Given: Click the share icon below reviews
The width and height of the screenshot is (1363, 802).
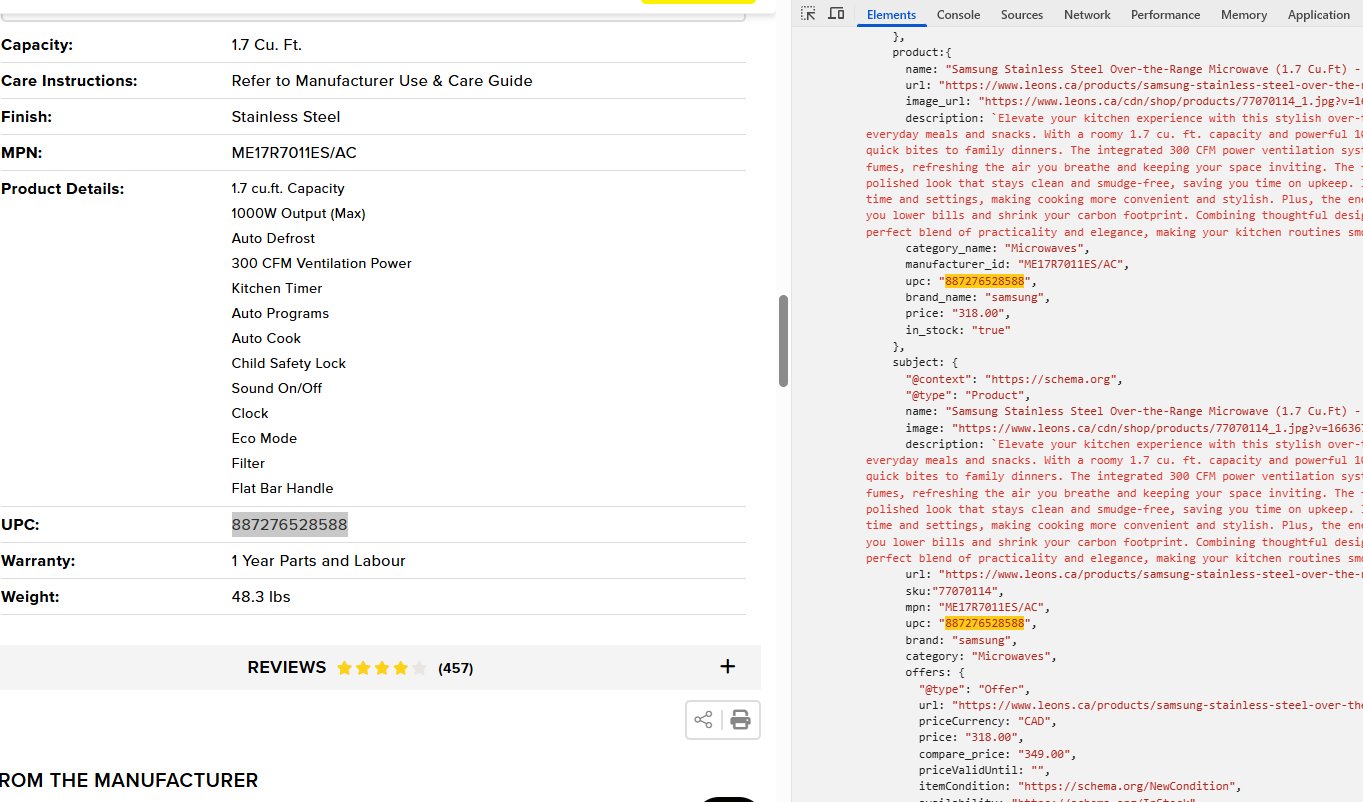Looking at the screenshot, I should [x=703, y=720].
